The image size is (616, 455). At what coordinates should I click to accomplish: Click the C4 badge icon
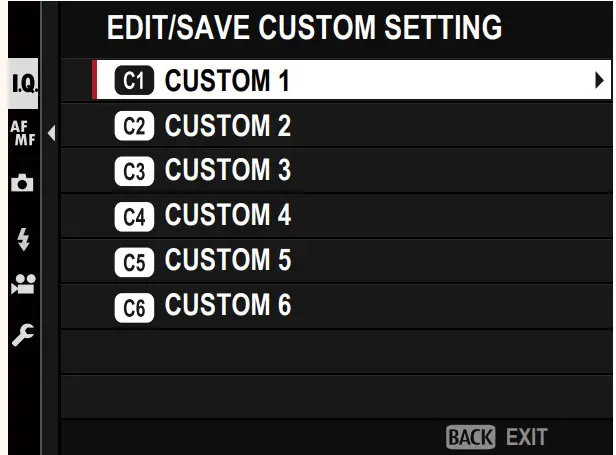pos(134,217)
